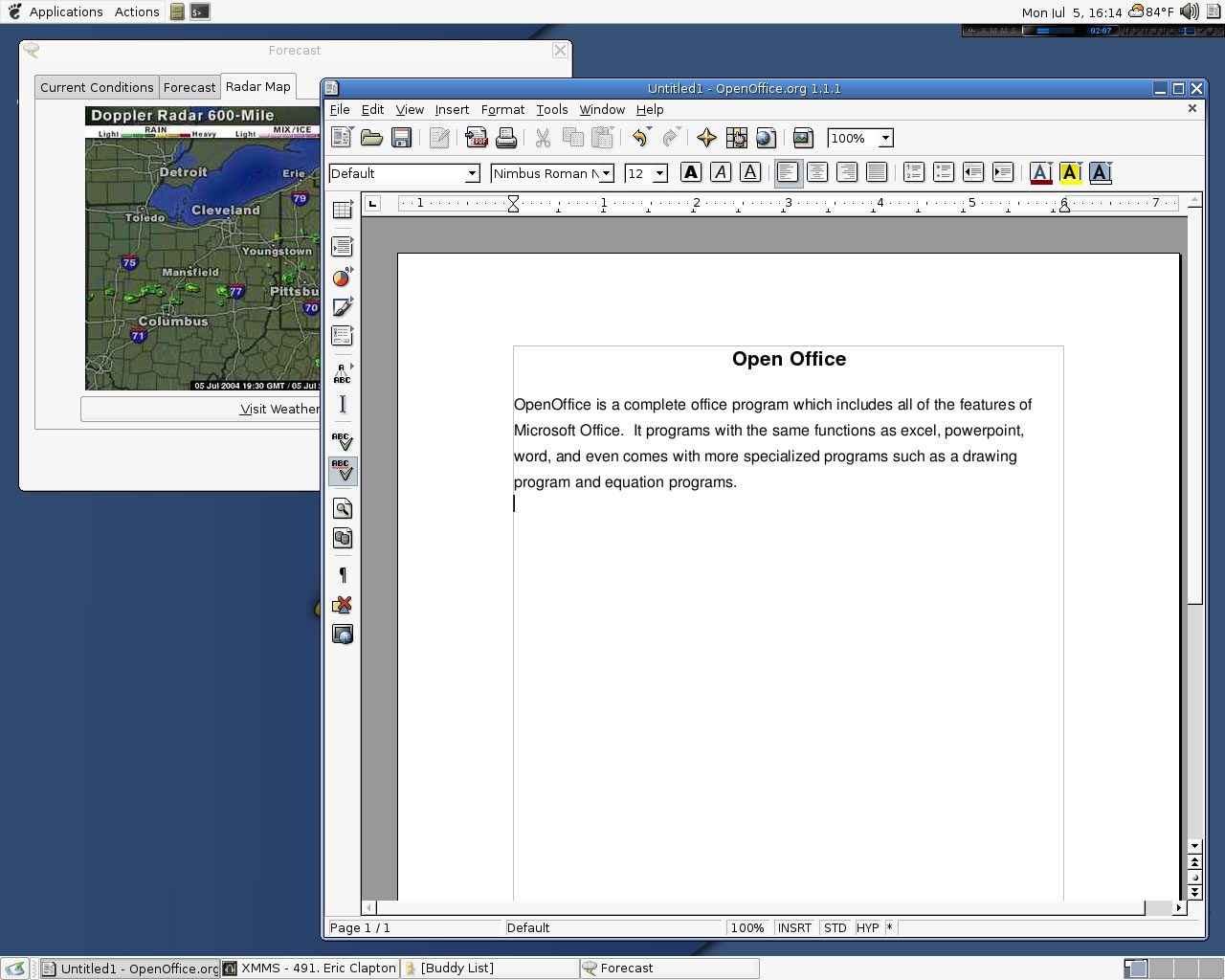
Task: Open the Tools menu
Action: coord(552,109)
